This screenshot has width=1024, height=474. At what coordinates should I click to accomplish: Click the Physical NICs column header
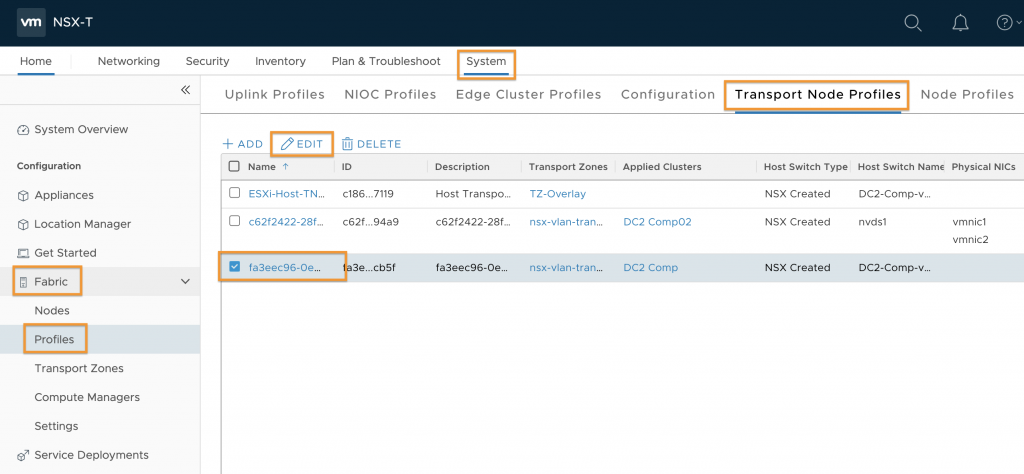pyautogui.click(x=984, y=166)
